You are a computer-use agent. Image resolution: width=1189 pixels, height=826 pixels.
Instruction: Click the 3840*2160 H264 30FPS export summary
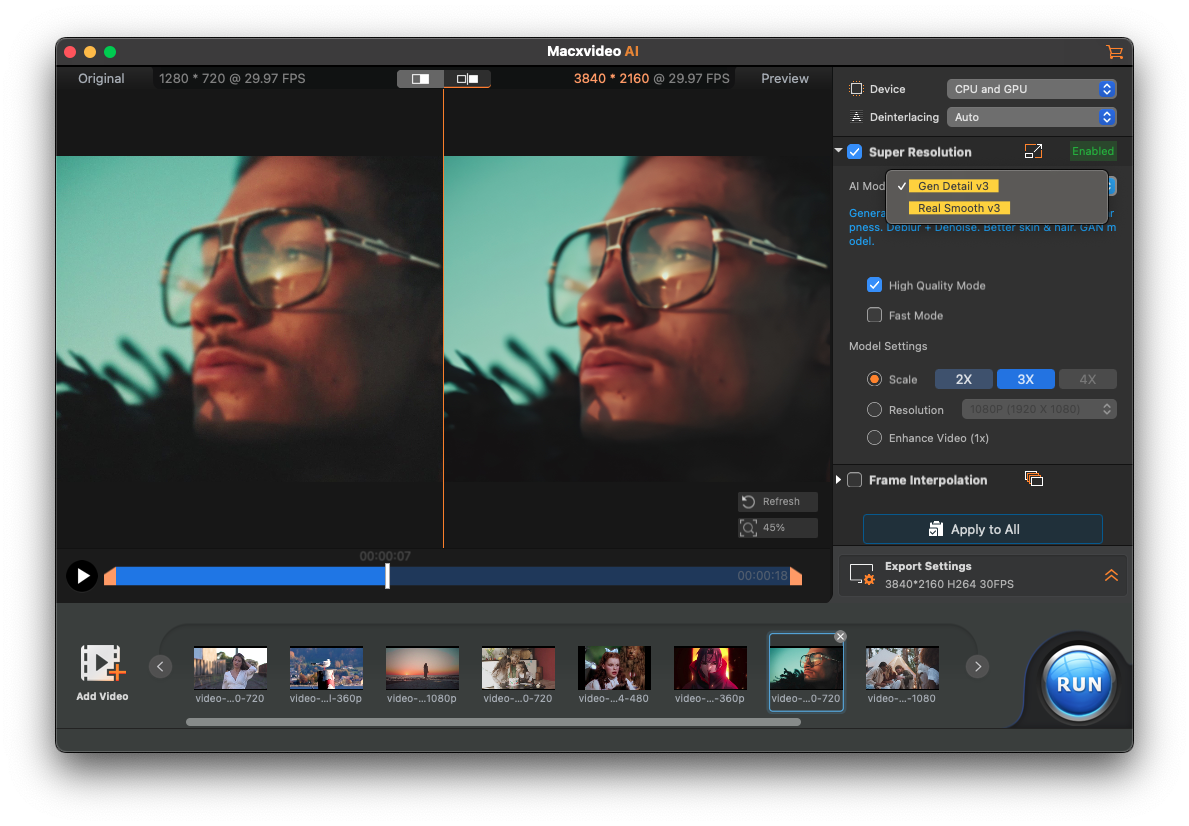point(949,584)
